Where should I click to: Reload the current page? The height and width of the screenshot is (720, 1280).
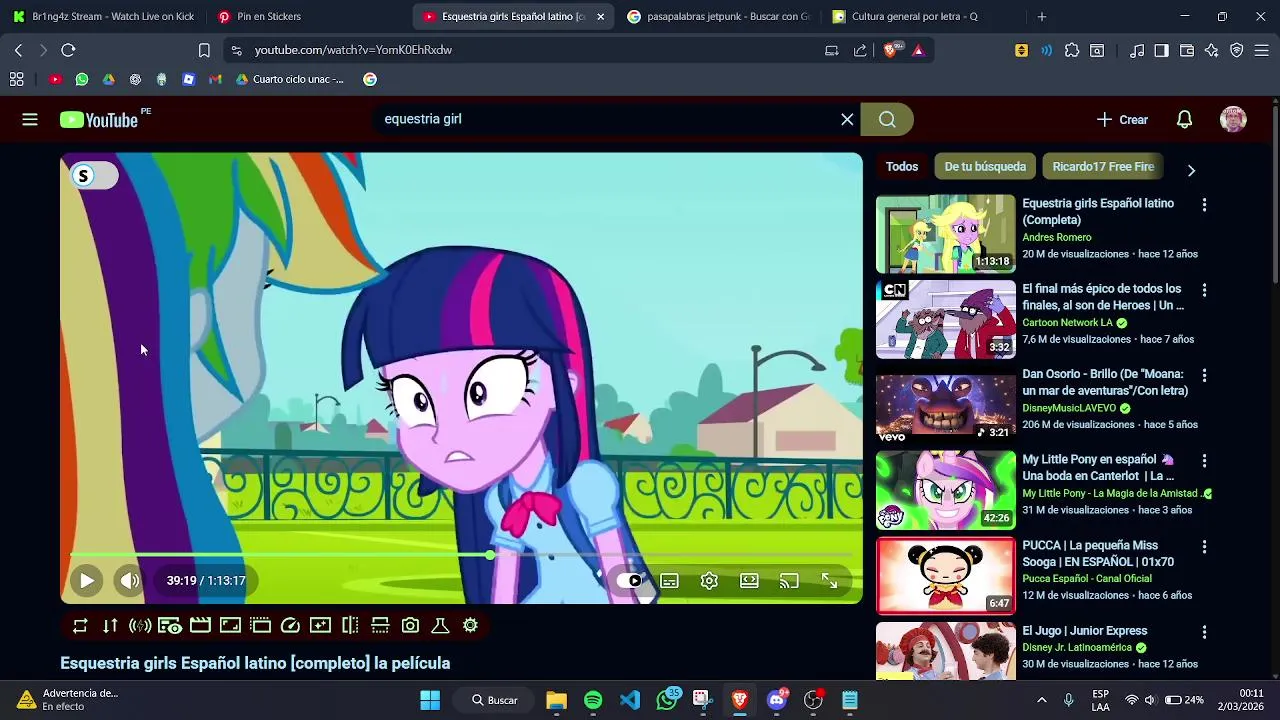[68, 50]
